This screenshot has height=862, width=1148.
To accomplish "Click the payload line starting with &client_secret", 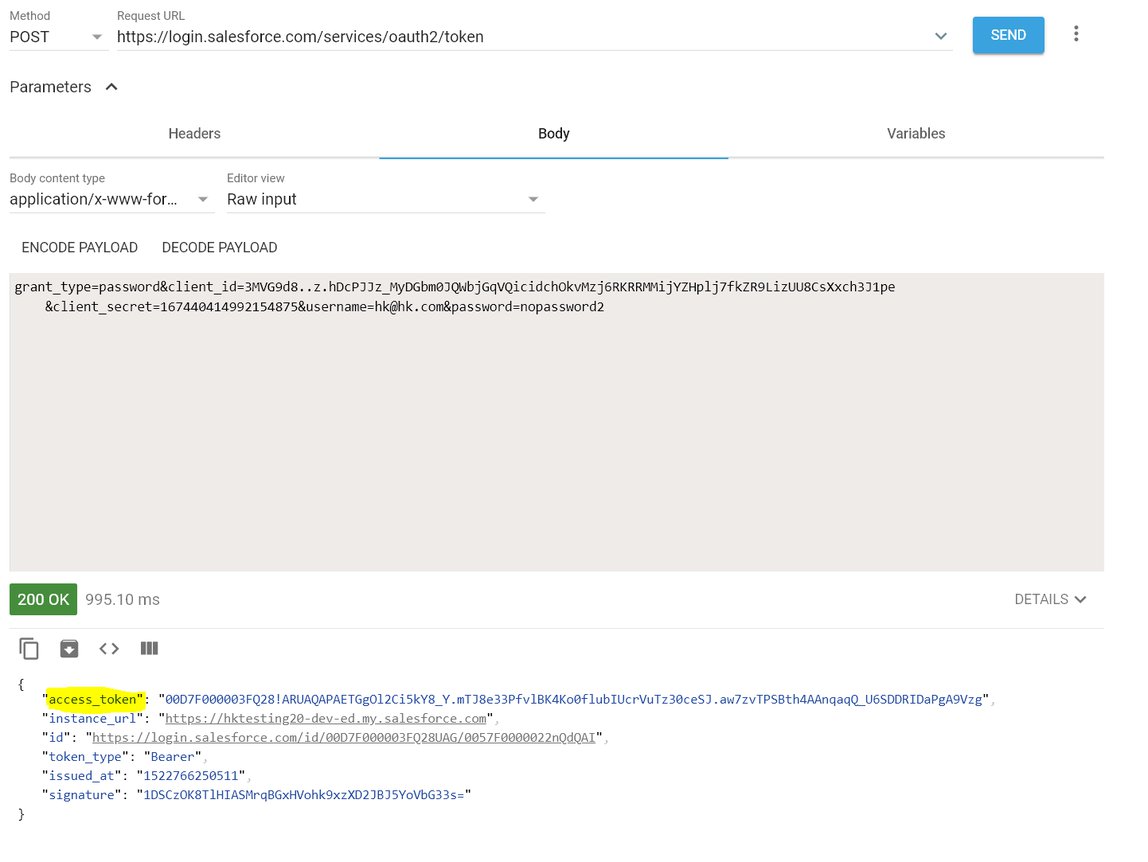I will (324, 307).
